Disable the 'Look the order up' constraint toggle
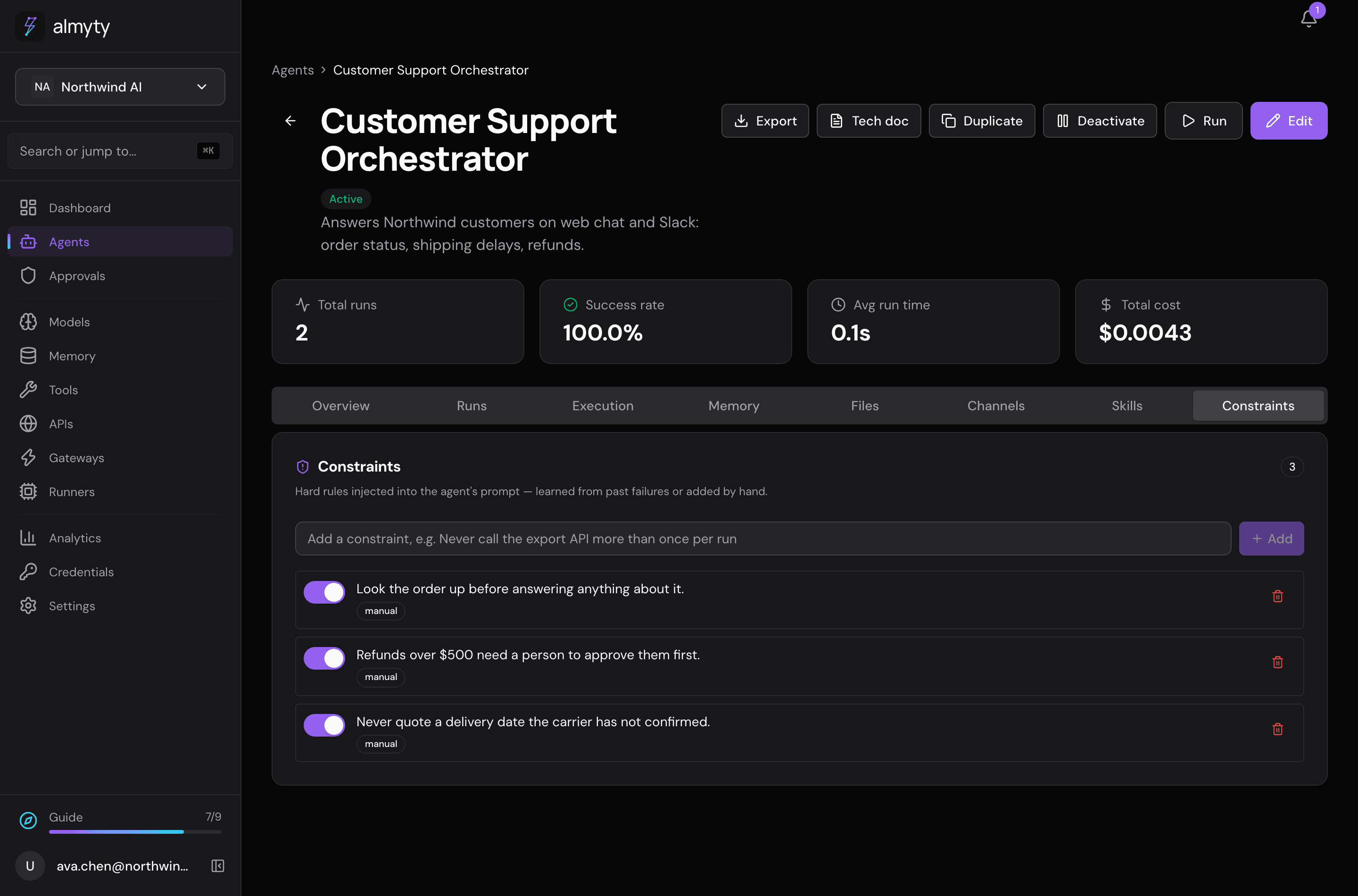This screenshot has height=896, width=1358. tap(324, 592)
